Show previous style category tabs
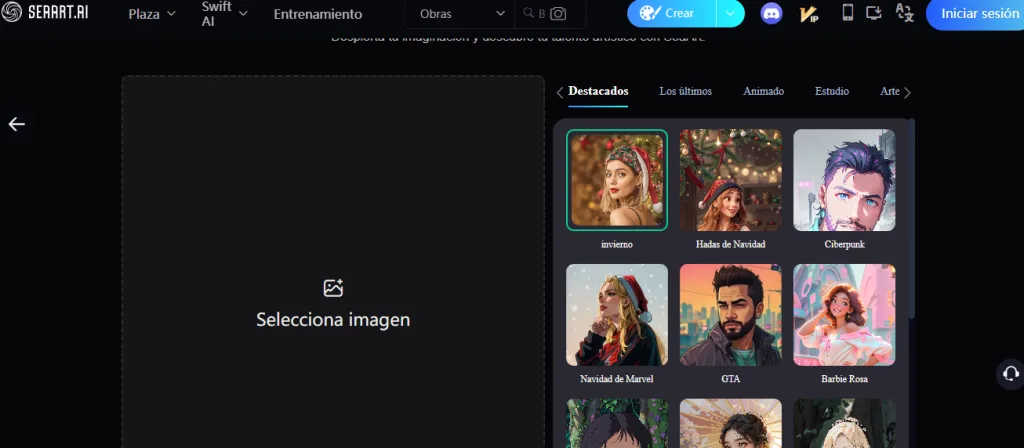 (560, 93)
